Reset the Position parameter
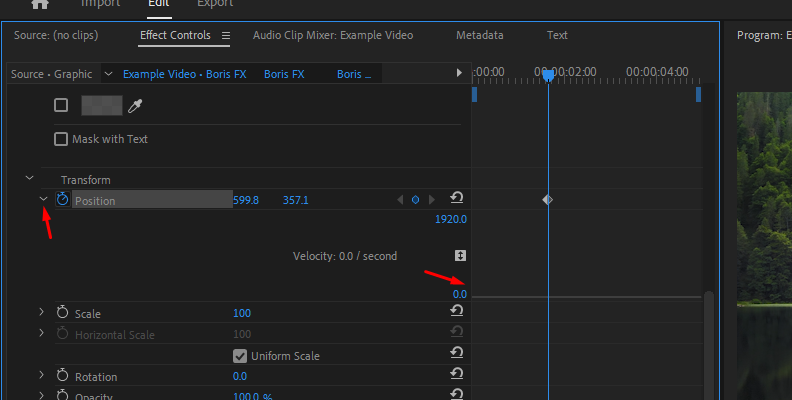 point(457,199)
